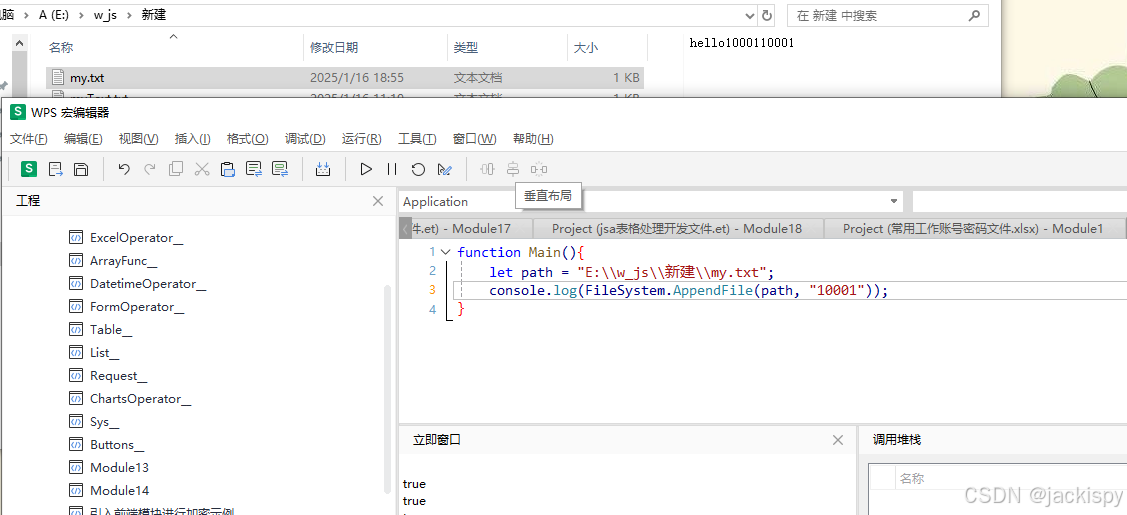The width and height of the screenshot is (1127, 515).
Task: Select the ChartsOperator_ module
Action: tap(141, 399)
